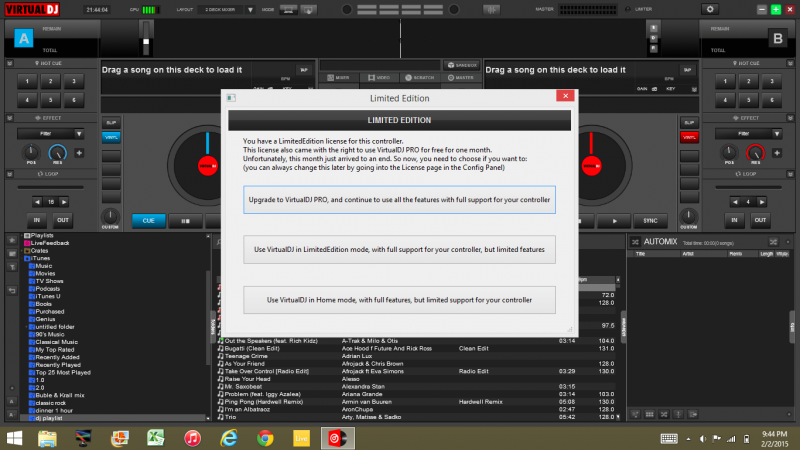The height and width of the screenshot is (450, 800).
Task: Select deck A indicator
Action: (23, 38)
